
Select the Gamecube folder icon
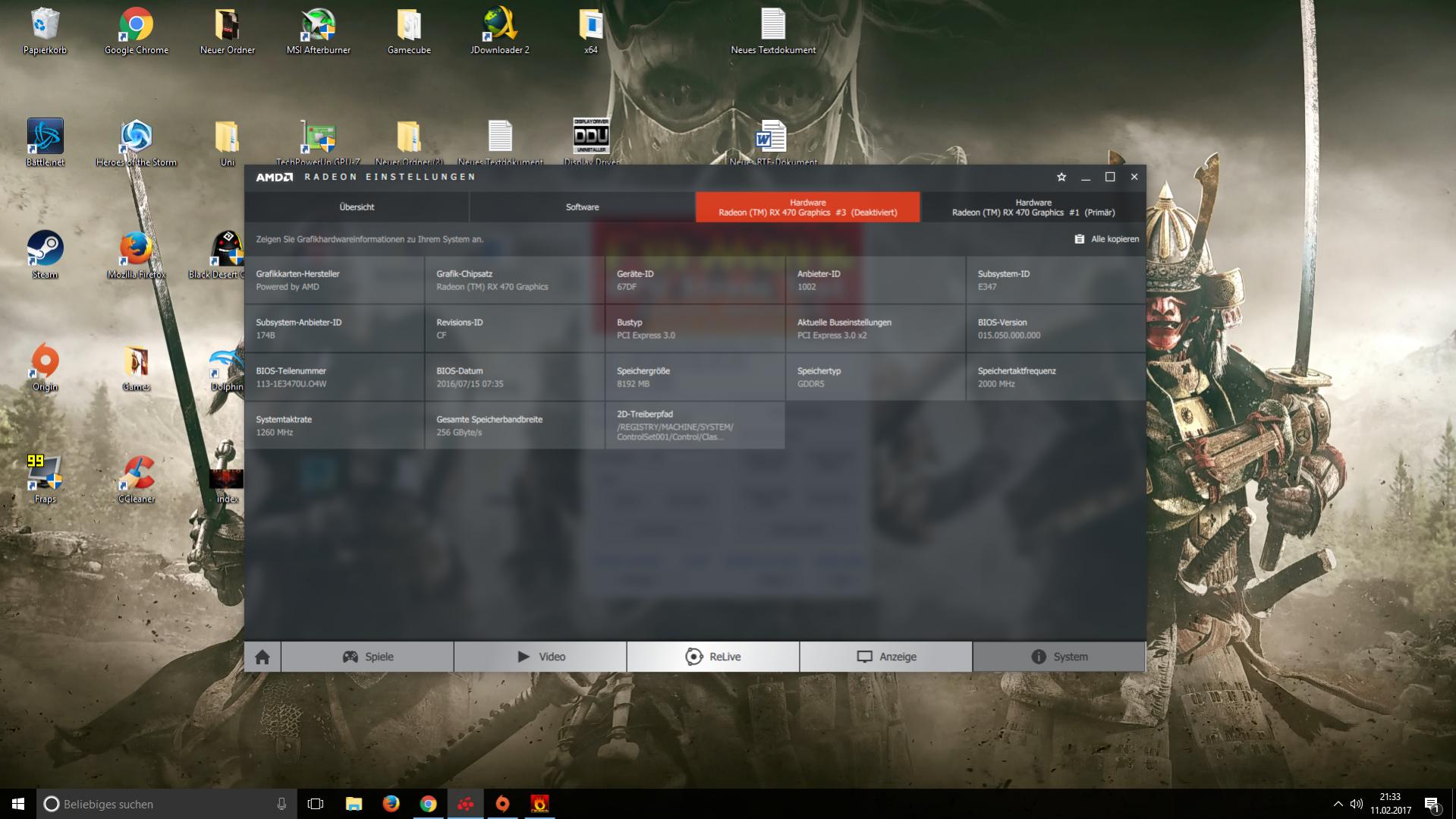point(409,31)
